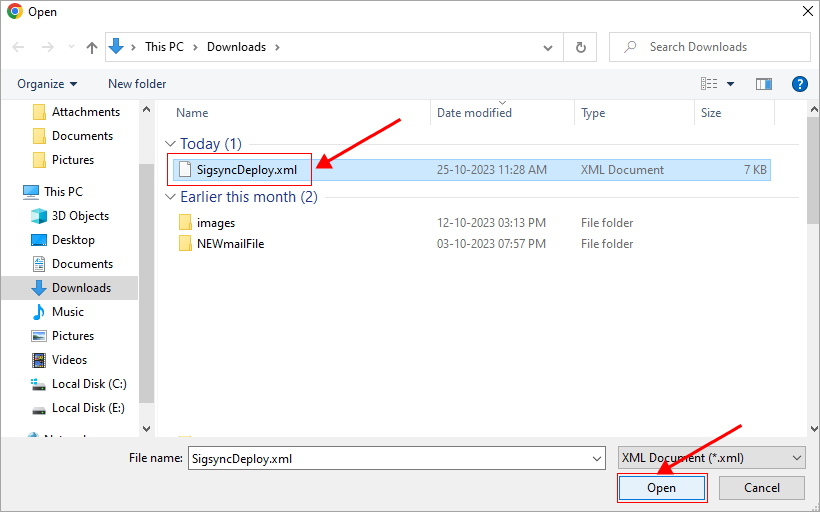Click the Cancel button
The image size is (820, 512).
coord(762,488)
